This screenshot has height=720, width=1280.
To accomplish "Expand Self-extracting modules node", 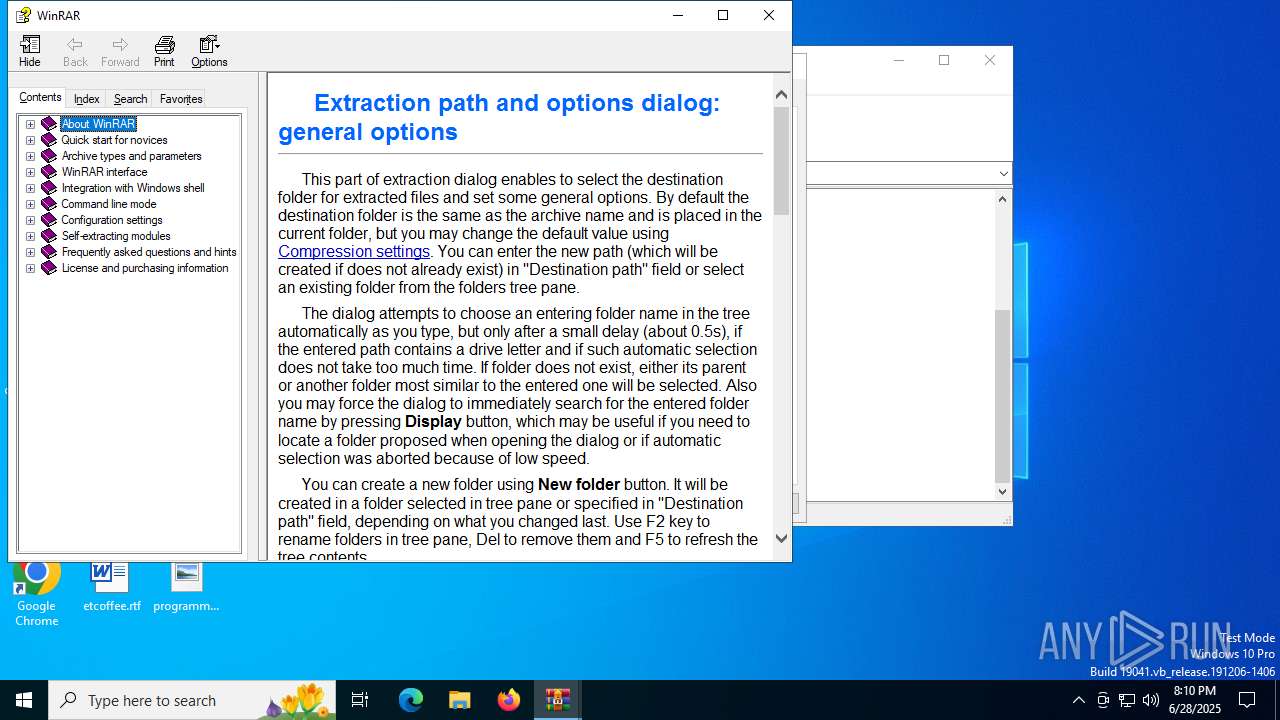I will (x=30, y=236).
